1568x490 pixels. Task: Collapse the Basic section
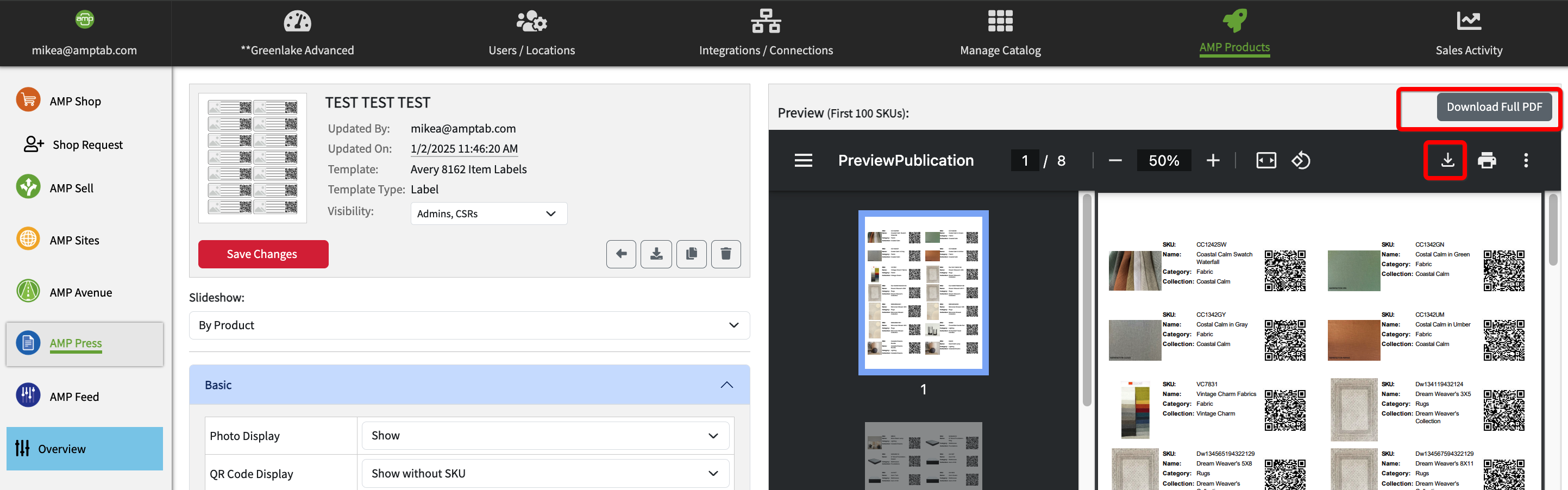(x=469, y=385)
